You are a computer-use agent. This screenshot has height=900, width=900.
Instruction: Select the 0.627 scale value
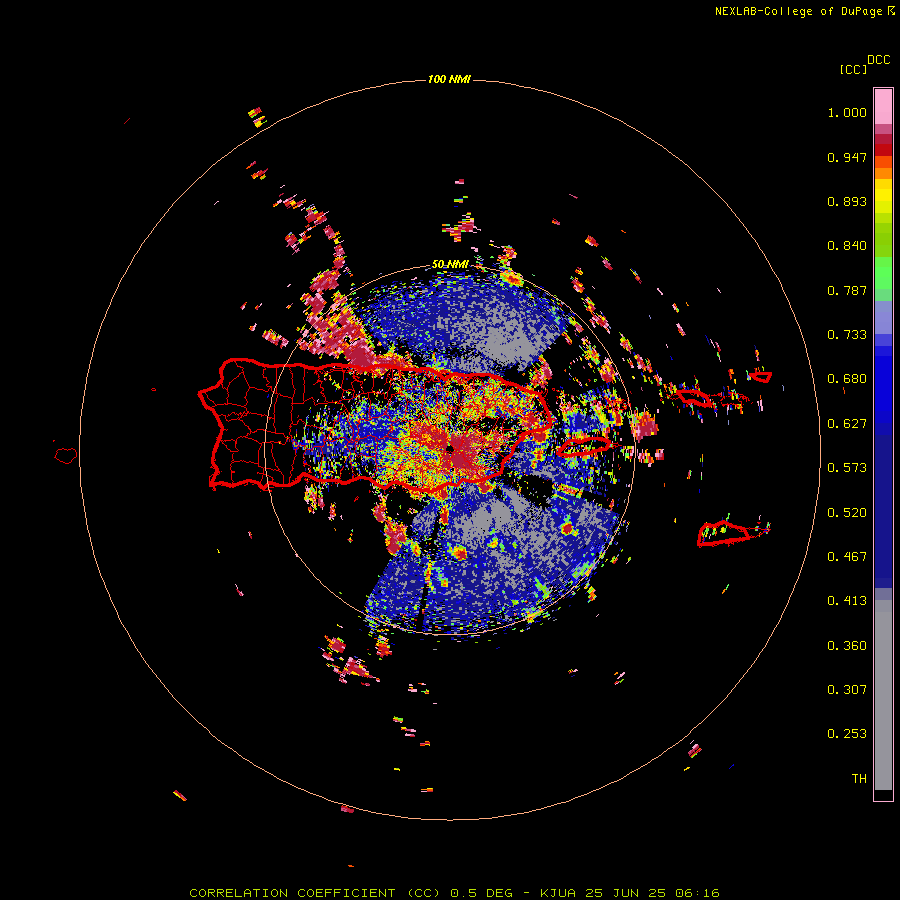tap(847, 424)
